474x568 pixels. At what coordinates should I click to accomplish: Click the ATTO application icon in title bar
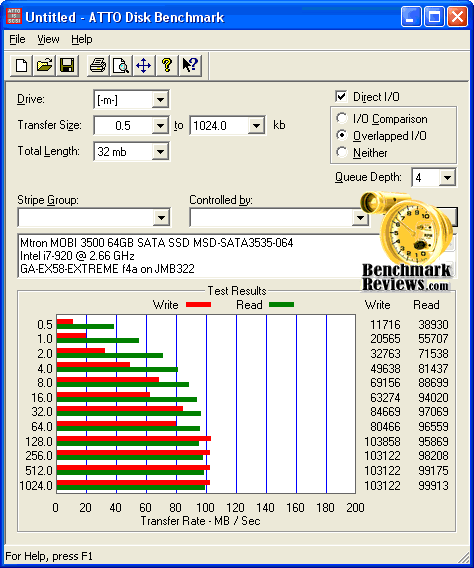pos(14,17)
